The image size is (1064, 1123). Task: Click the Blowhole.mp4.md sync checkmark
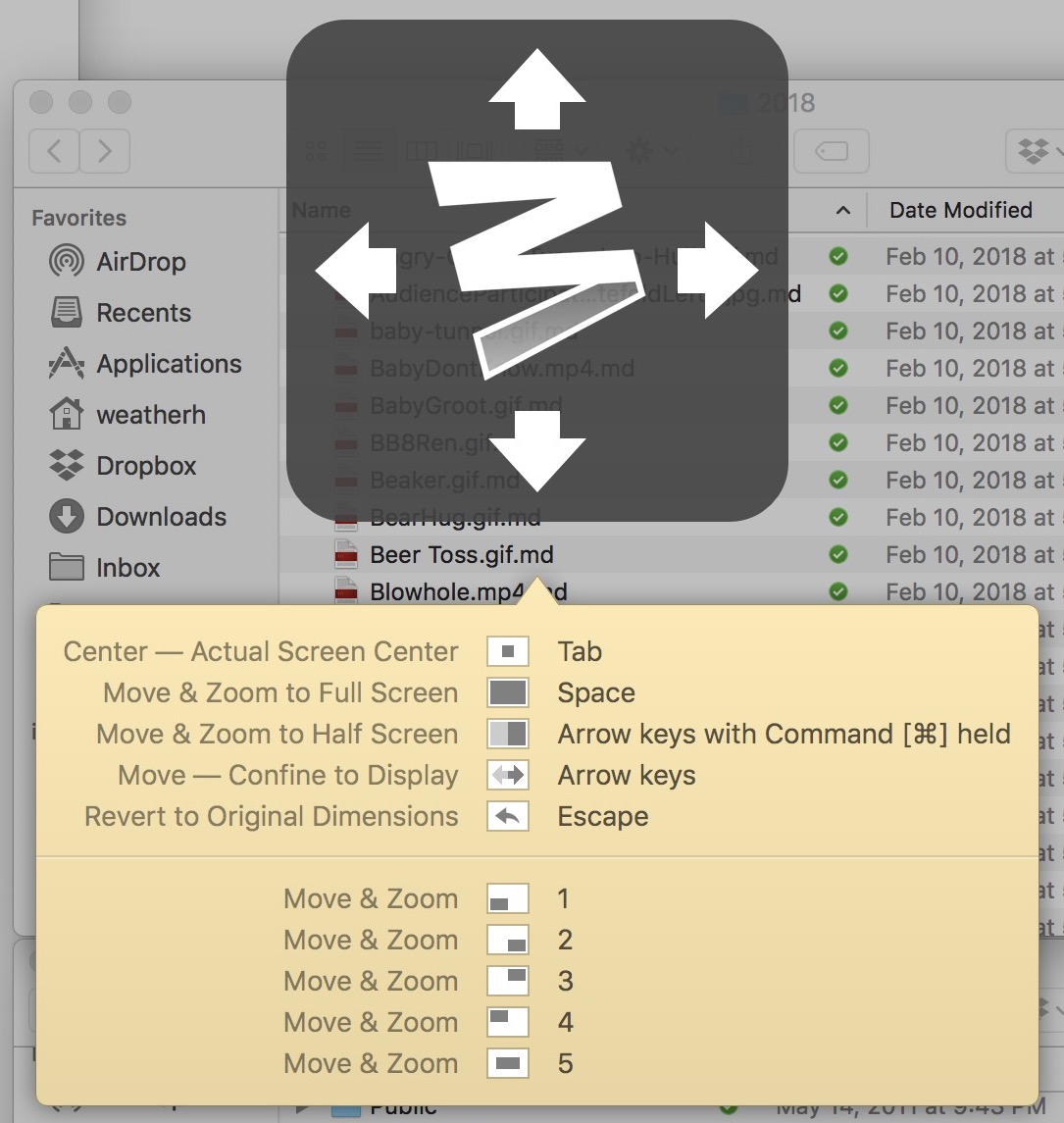pos(838,591)
